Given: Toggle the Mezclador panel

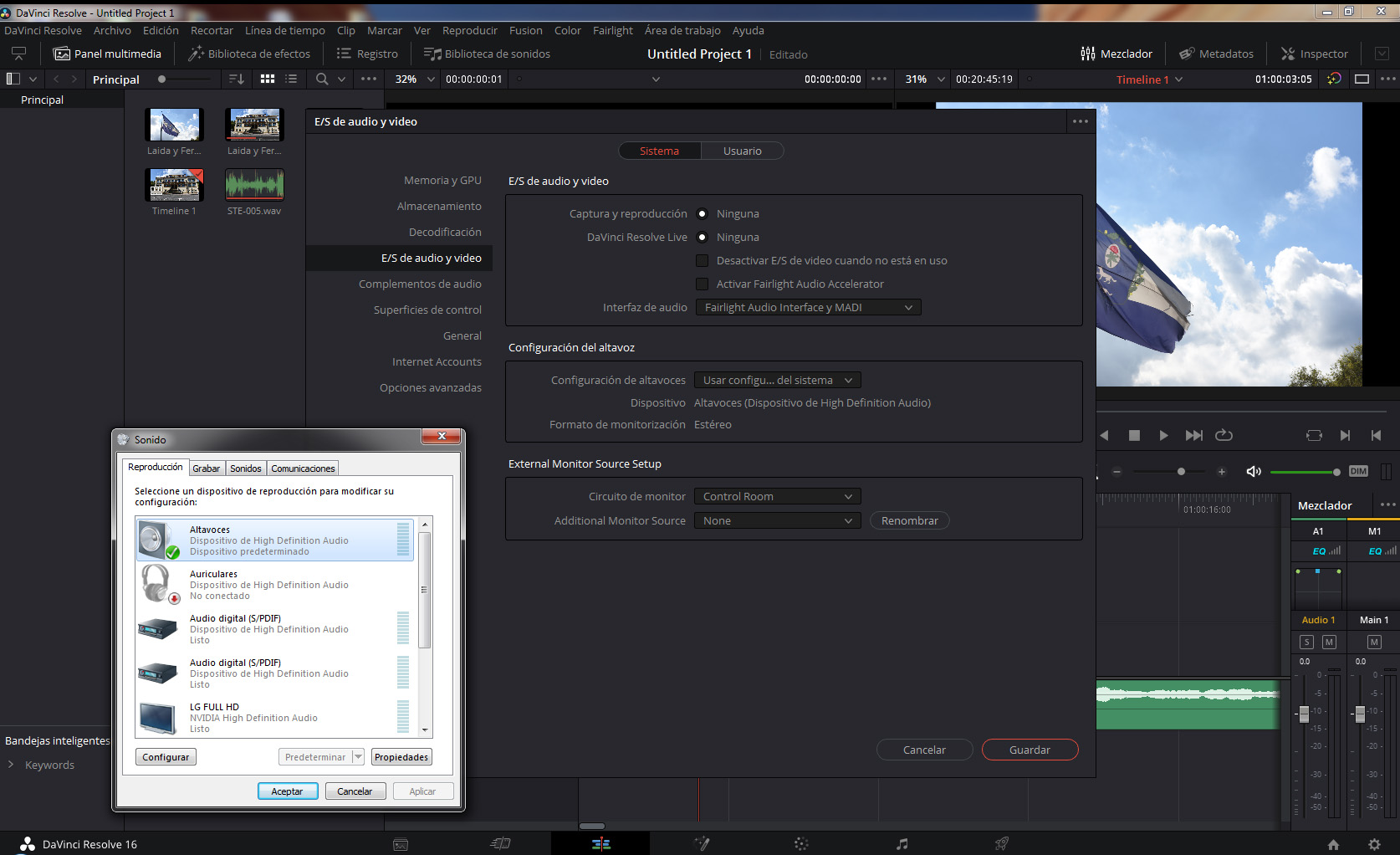Looking at the screenshot, I should pyautogui.click(x=1116, y=54).
